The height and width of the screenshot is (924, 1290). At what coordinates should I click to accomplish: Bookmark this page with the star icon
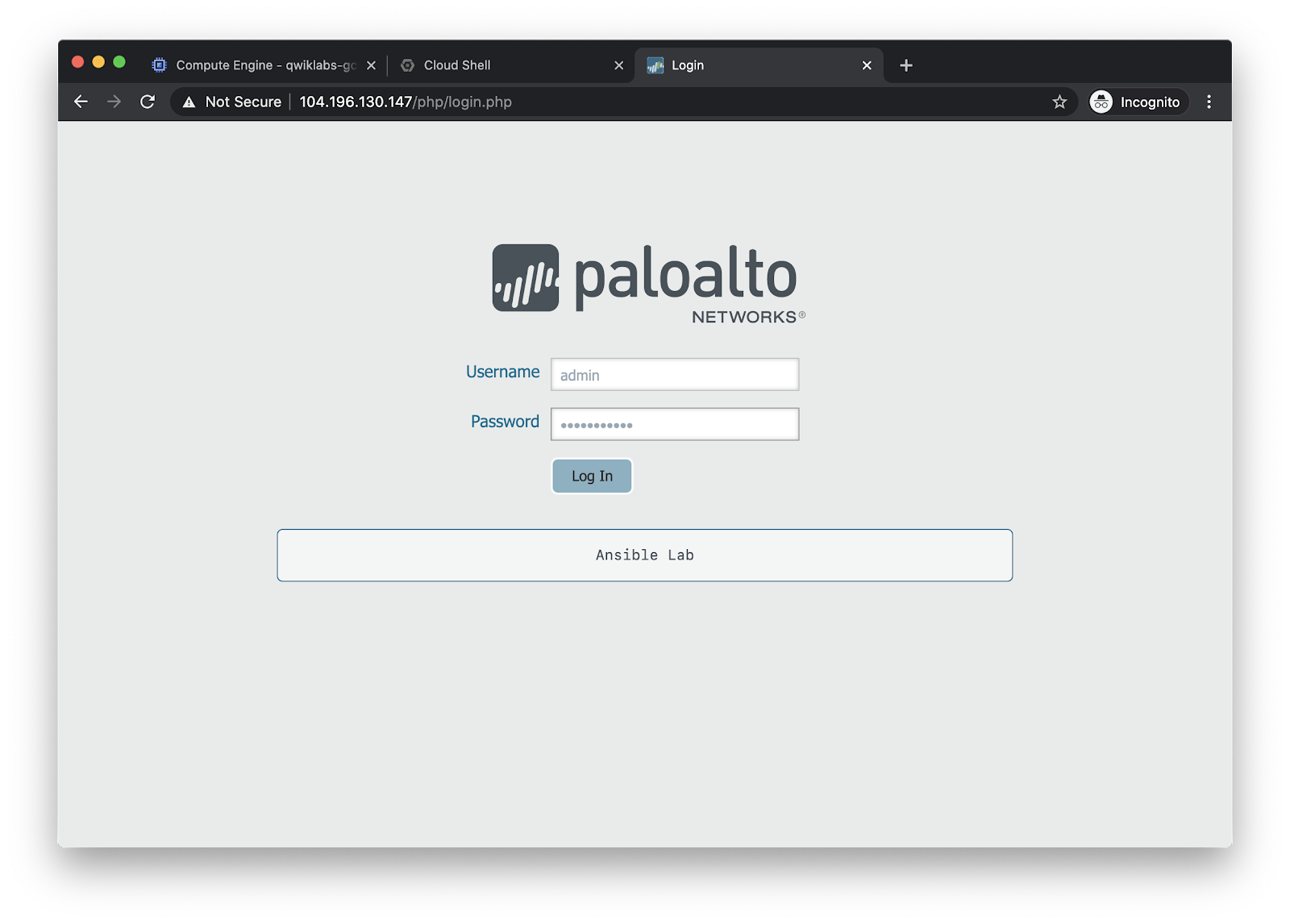click(x=1059, y=102)
